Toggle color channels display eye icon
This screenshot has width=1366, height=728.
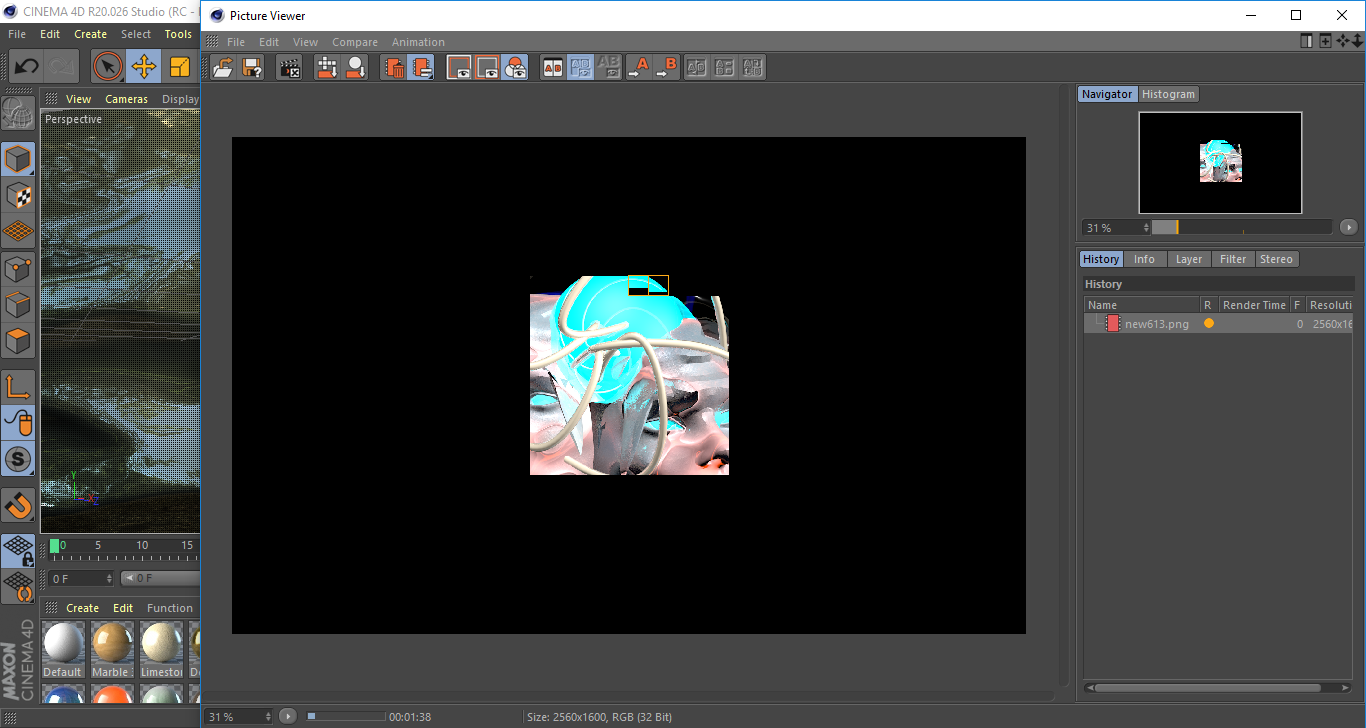(x=515, y=67)
